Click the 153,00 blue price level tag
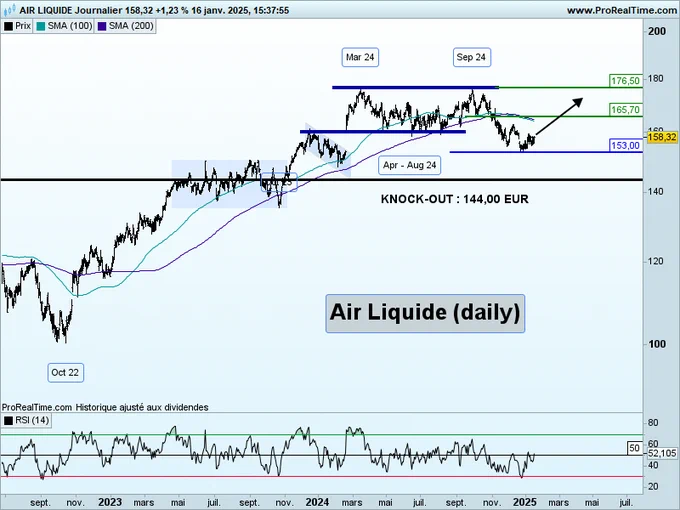The image size is (680, 510). point(625,145)
